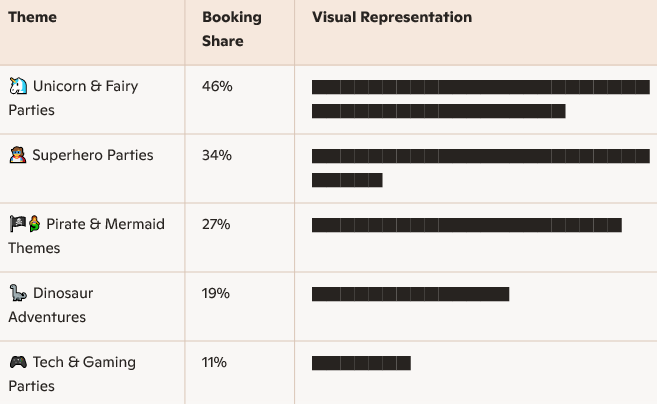Click the 46% booking share value
This screenshot has width=657, height=404.
[217, 86]
